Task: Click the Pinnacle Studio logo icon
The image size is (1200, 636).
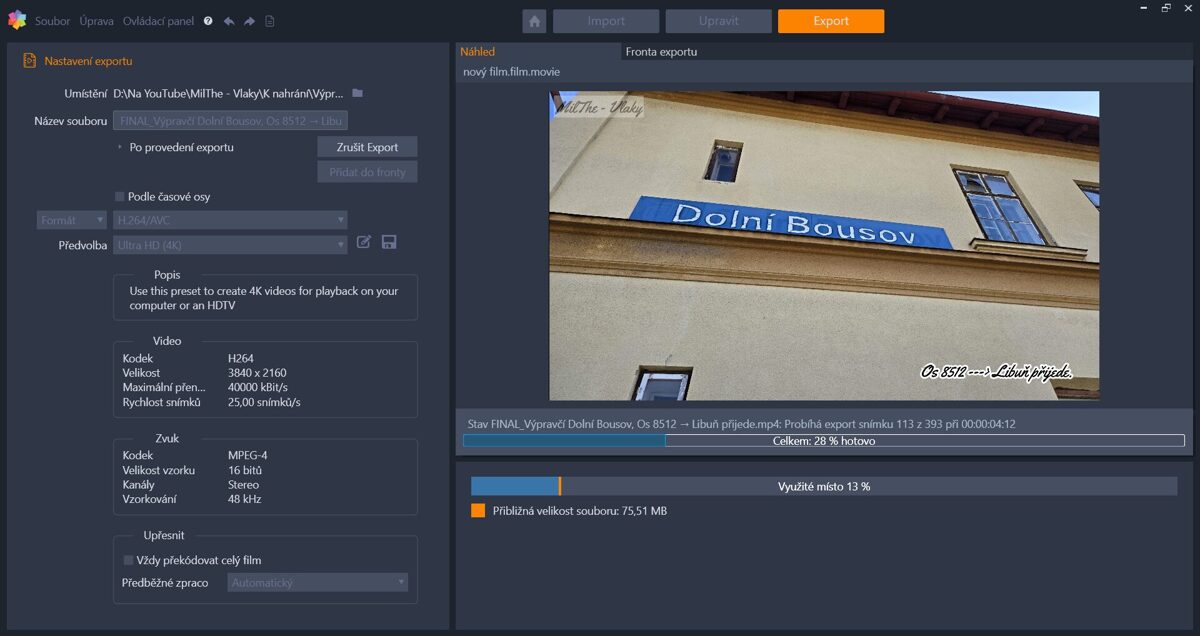Action: [x=16, y=20]
